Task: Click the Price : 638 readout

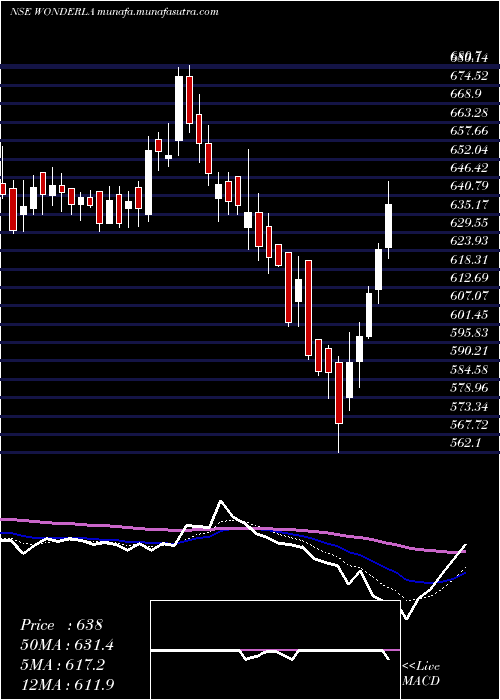Action: point(62,625)
